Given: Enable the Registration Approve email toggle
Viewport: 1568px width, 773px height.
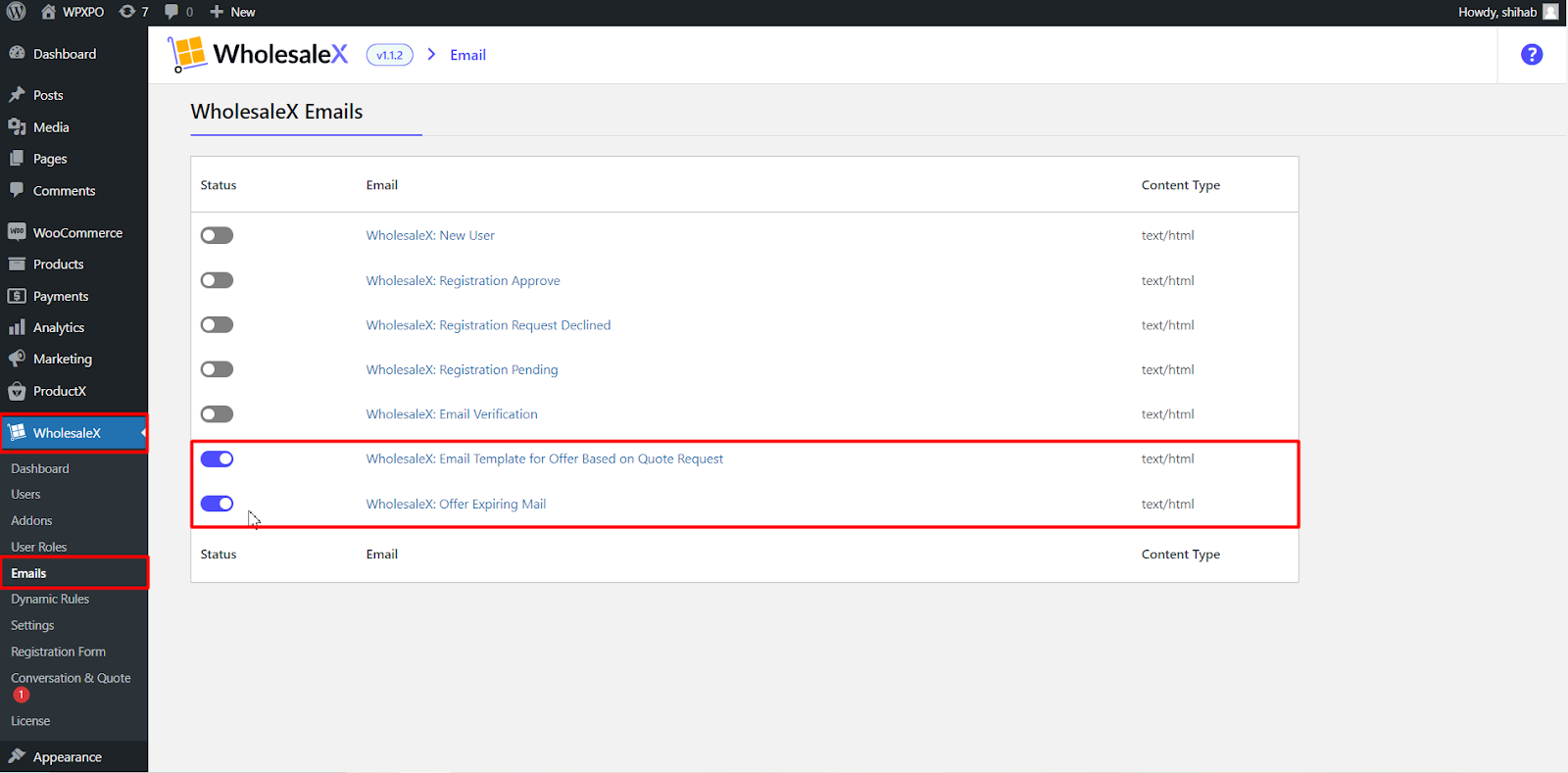Looking at the screenshot, I should (217, 280).
